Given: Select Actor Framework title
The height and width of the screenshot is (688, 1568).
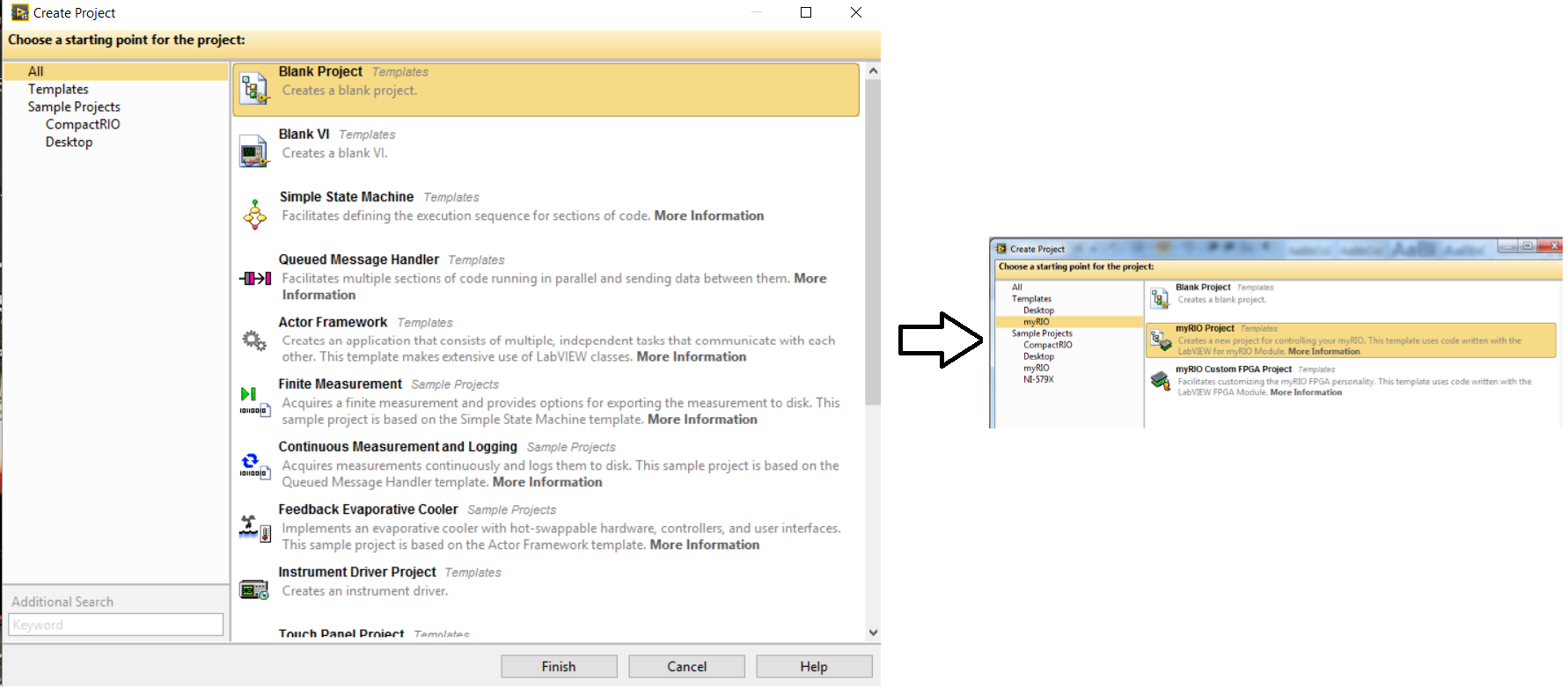Looking at the screenshot, I should click(333, 322).
